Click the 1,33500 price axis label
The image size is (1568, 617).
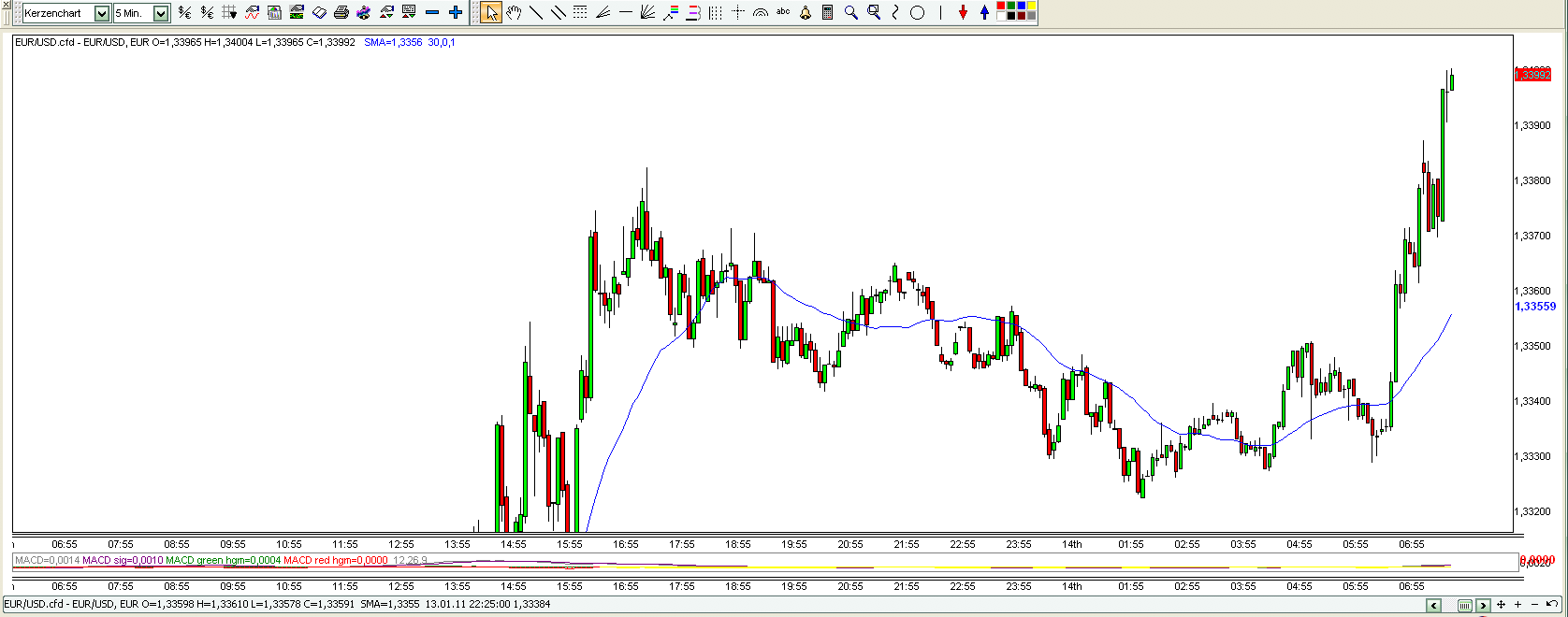[x=1532, y=346]
